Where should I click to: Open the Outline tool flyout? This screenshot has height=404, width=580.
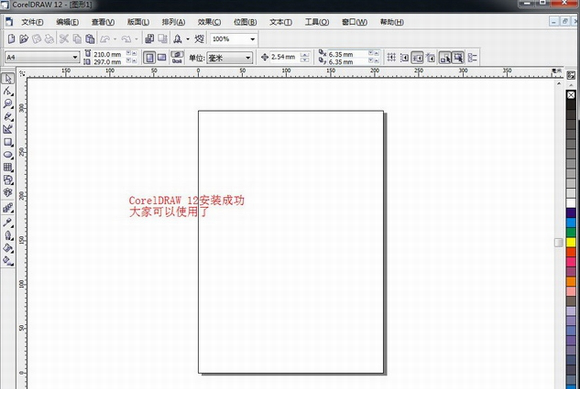pyautogui.click(x=8, y=235)
